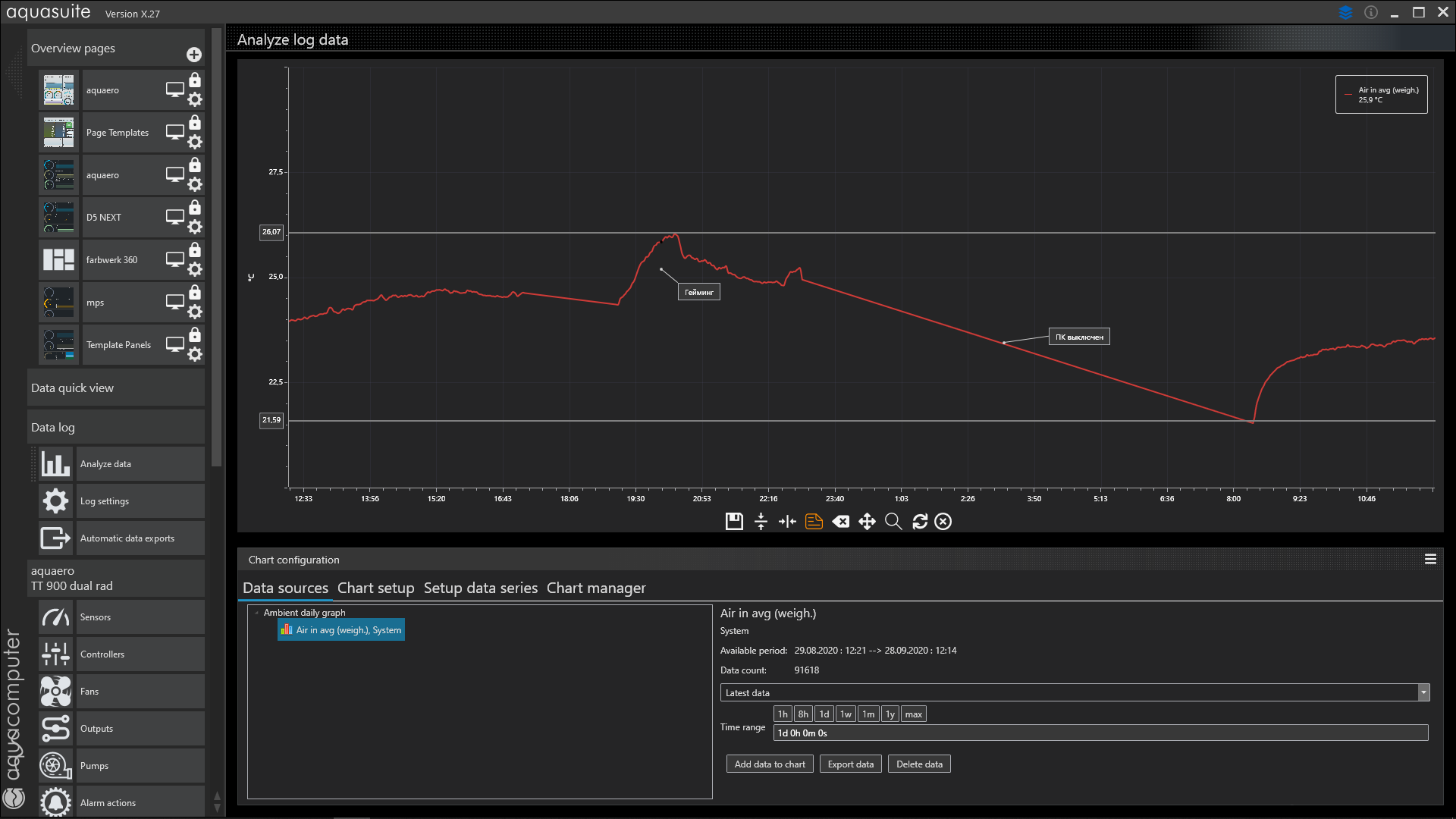
Task: Click the delete annotation backspace icon
Action: 840,522
